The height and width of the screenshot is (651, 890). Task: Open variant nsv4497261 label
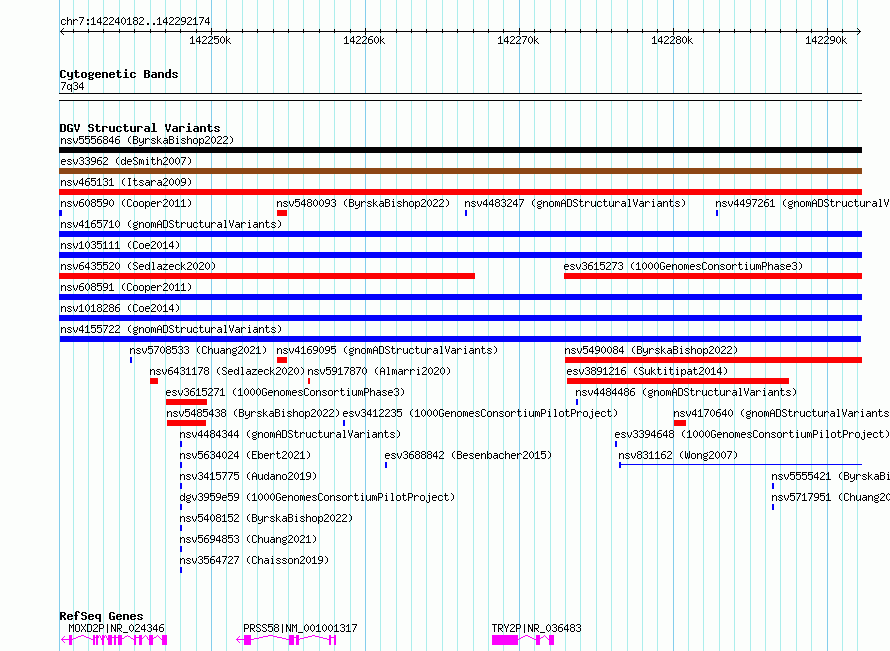coord(802,203)
